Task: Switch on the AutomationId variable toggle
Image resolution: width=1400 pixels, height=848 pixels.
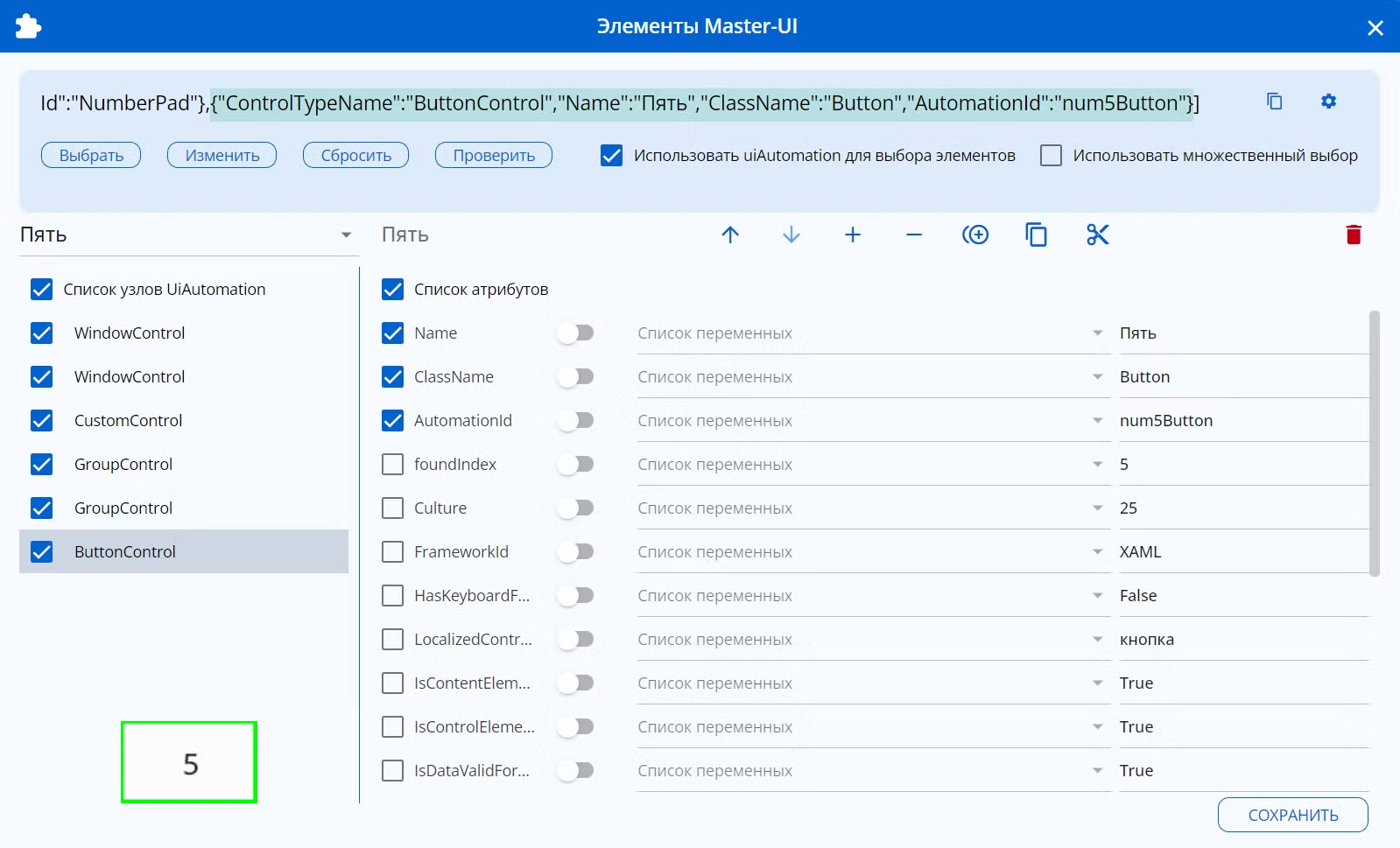Action: coord(576,421)
